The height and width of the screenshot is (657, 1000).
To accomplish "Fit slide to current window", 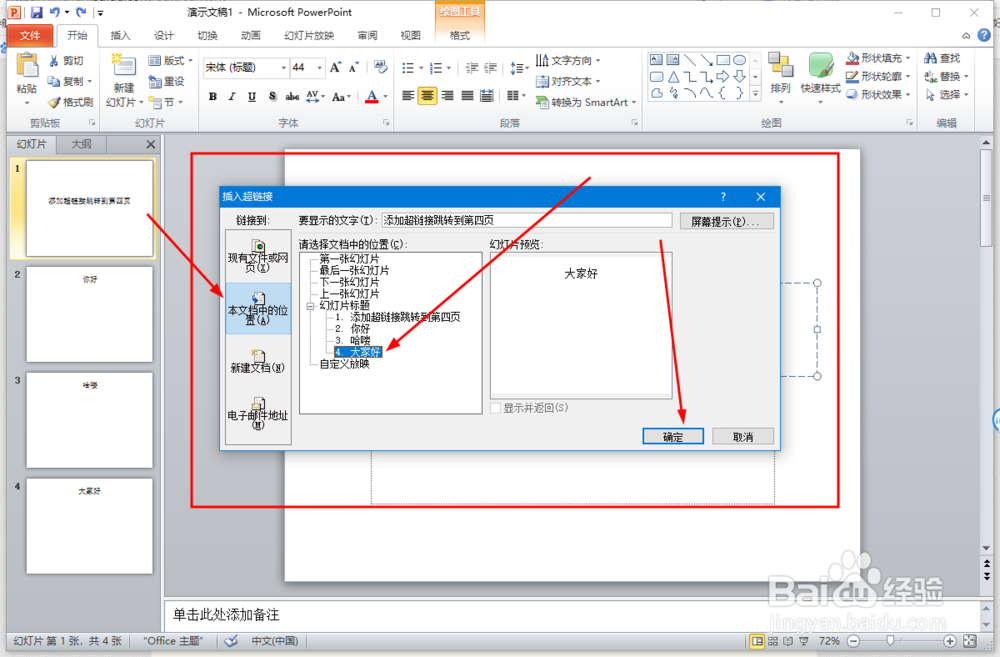I will [x=970, y=641].
